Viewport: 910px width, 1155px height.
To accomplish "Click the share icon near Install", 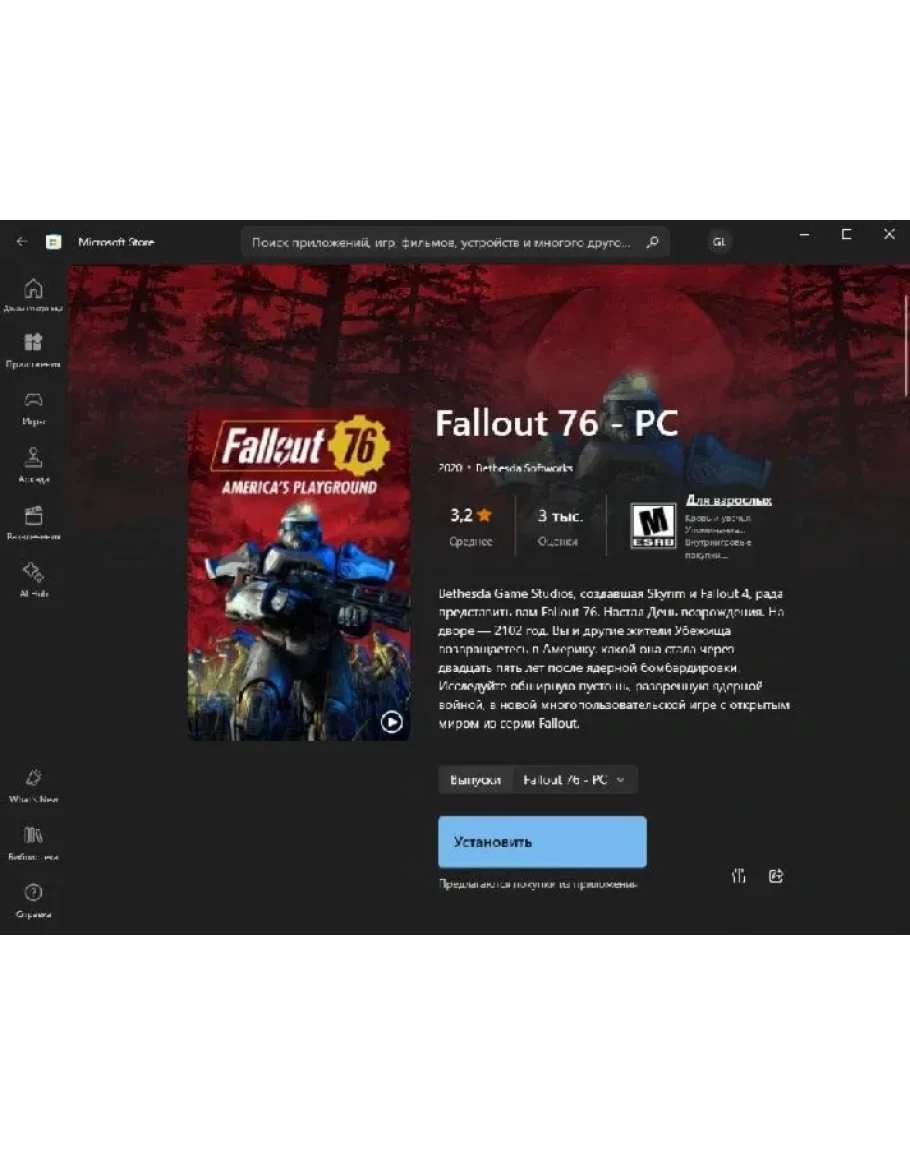I will (x=776, y=876).
